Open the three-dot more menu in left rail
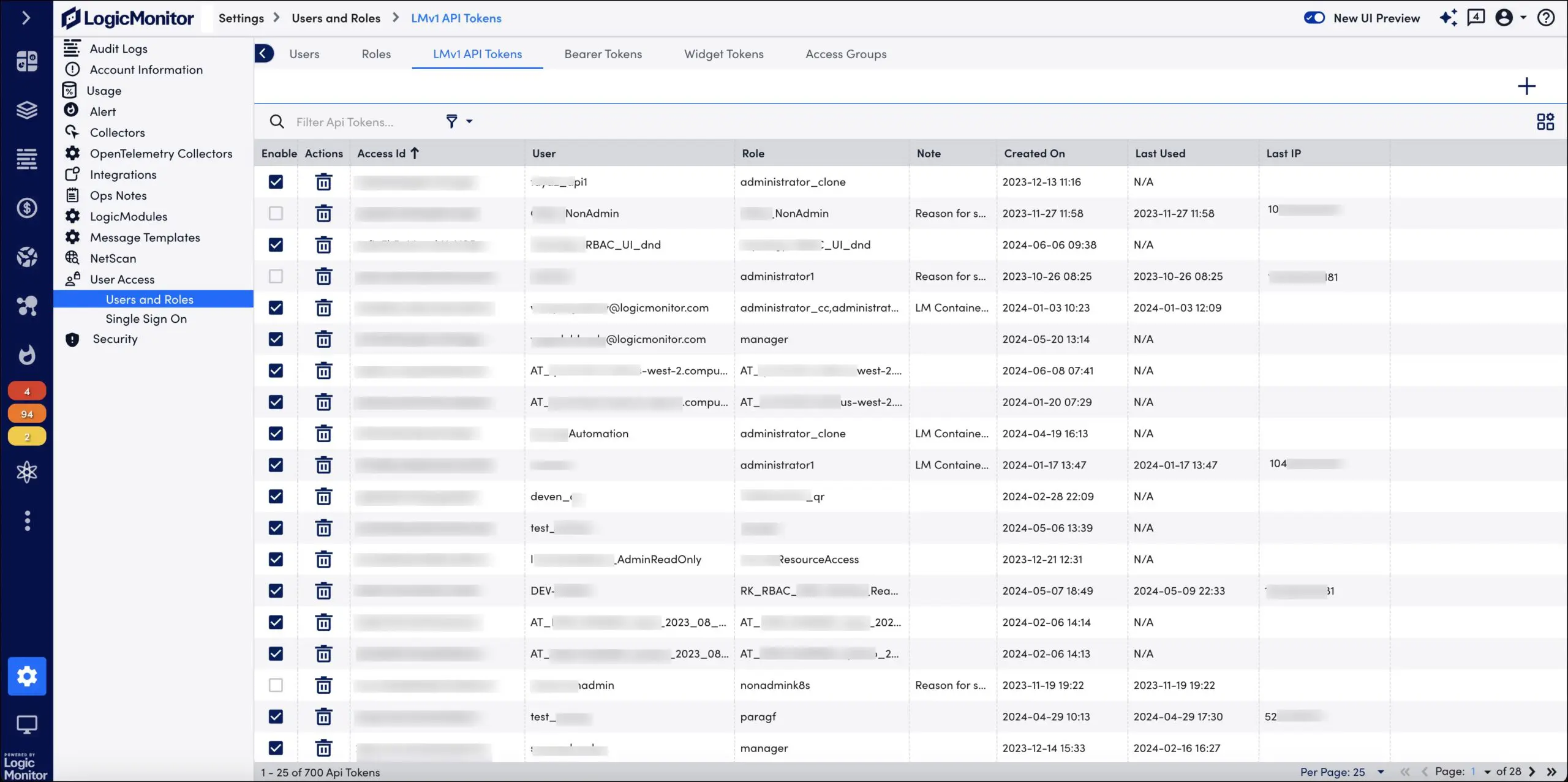The width and height of the screenshot is (1568, 782). (x=27, y=521)
